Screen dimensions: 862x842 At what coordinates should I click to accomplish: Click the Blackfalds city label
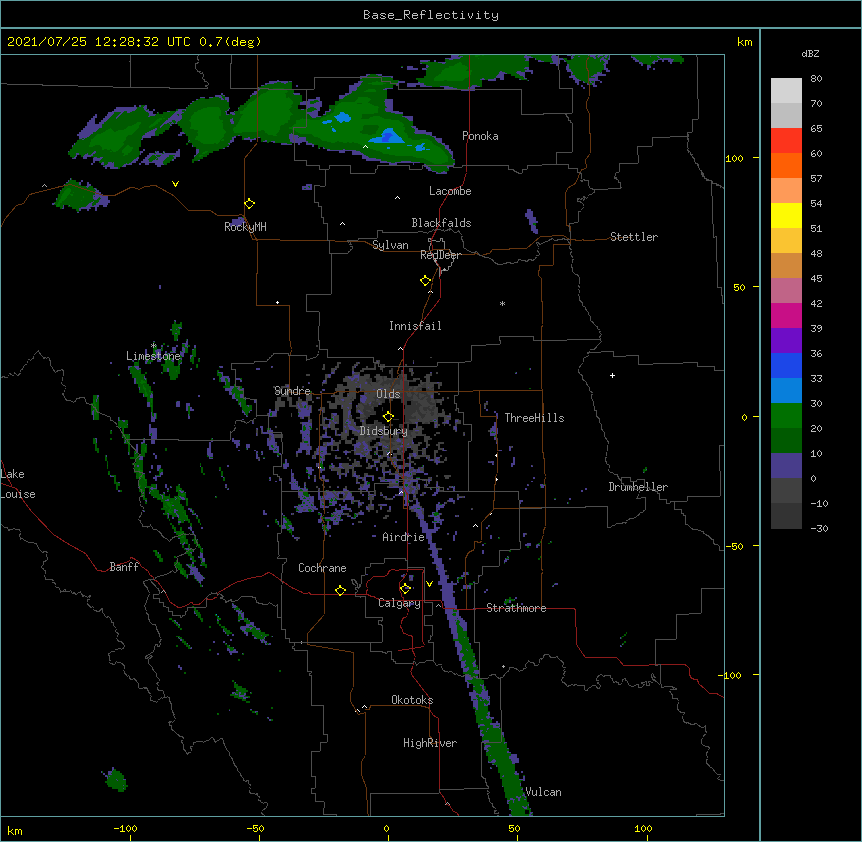point(441,223)
